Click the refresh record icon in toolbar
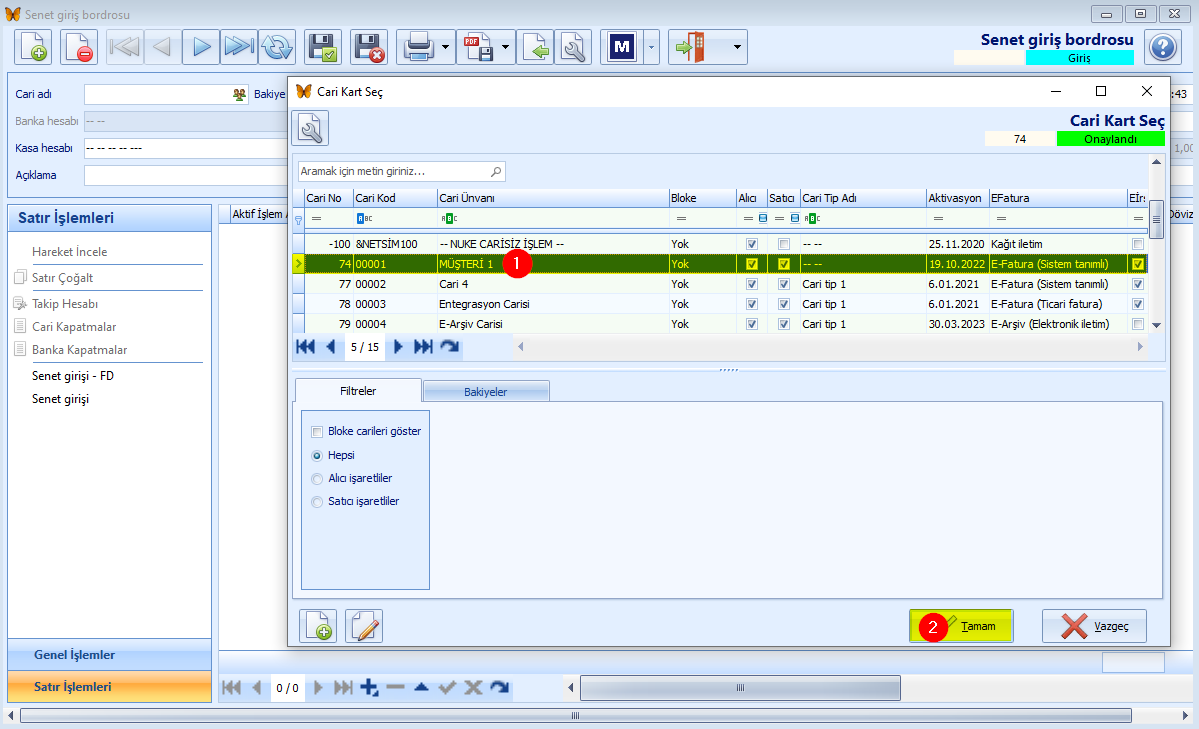Viewport: 1199px width, 729px height. point(277,47)
